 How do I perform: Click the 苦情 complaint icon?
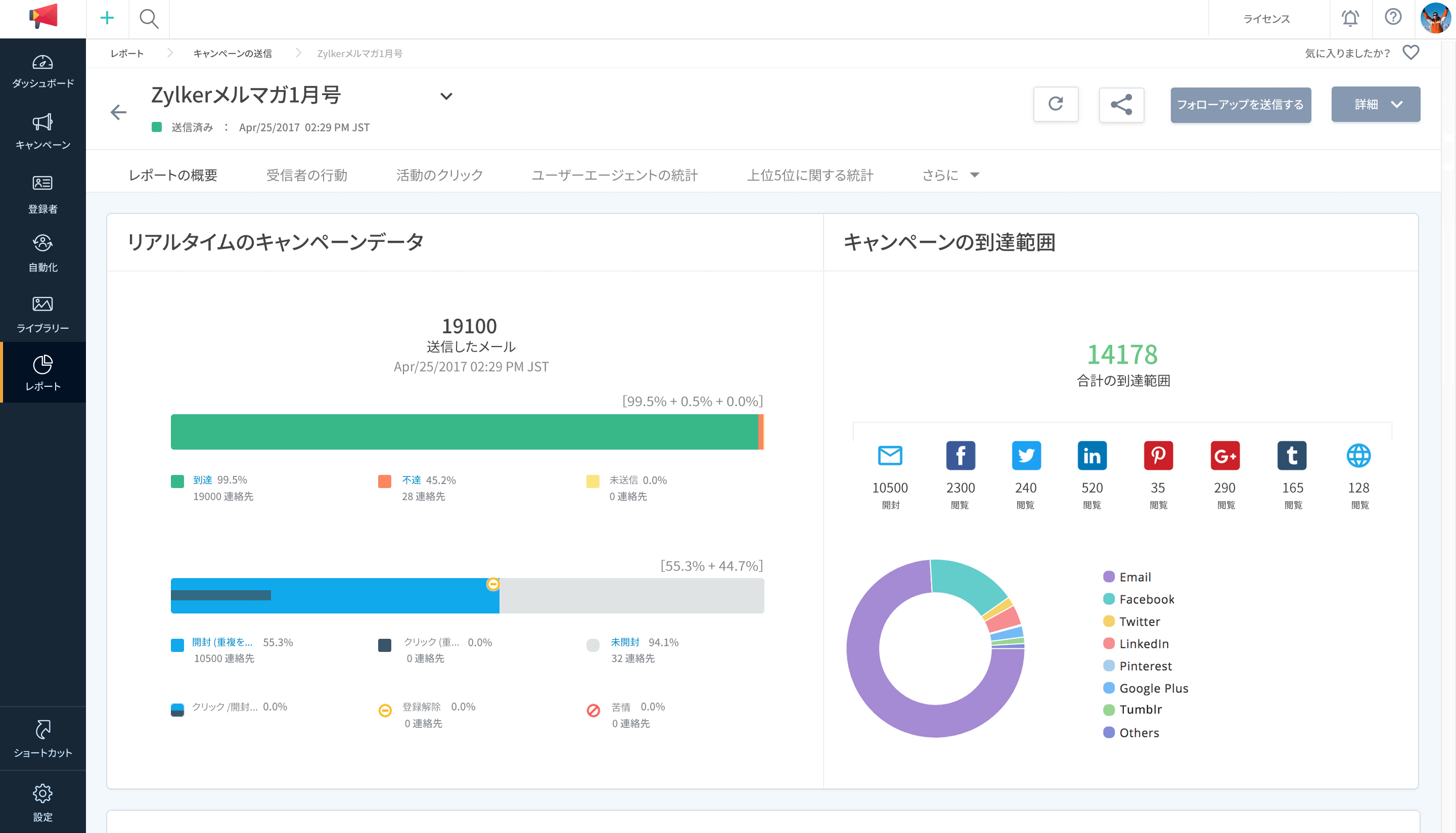pos(593,711)
